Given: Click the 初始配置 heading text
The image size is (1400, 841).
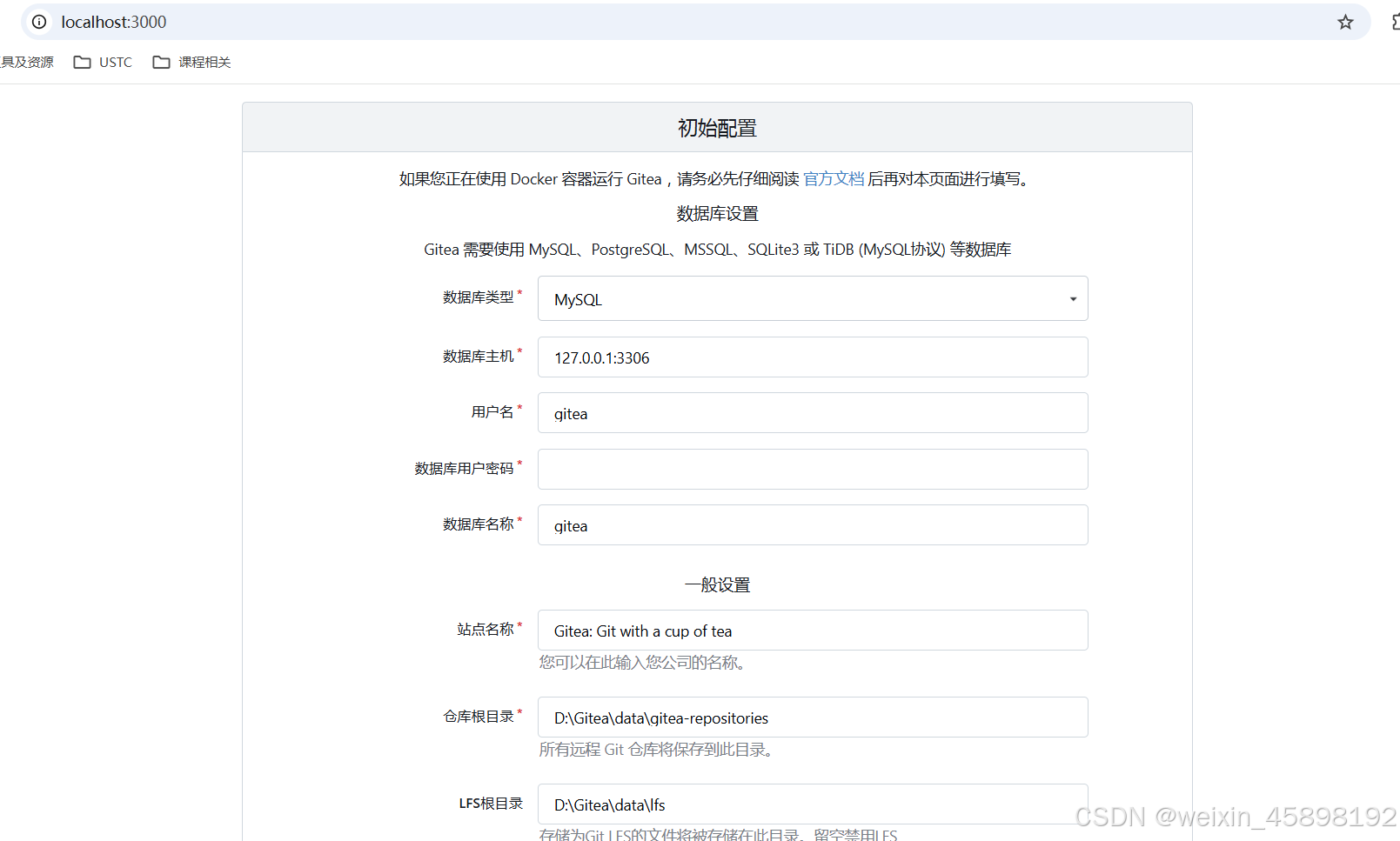Looking at the screenshot, I should coord(717,128).
